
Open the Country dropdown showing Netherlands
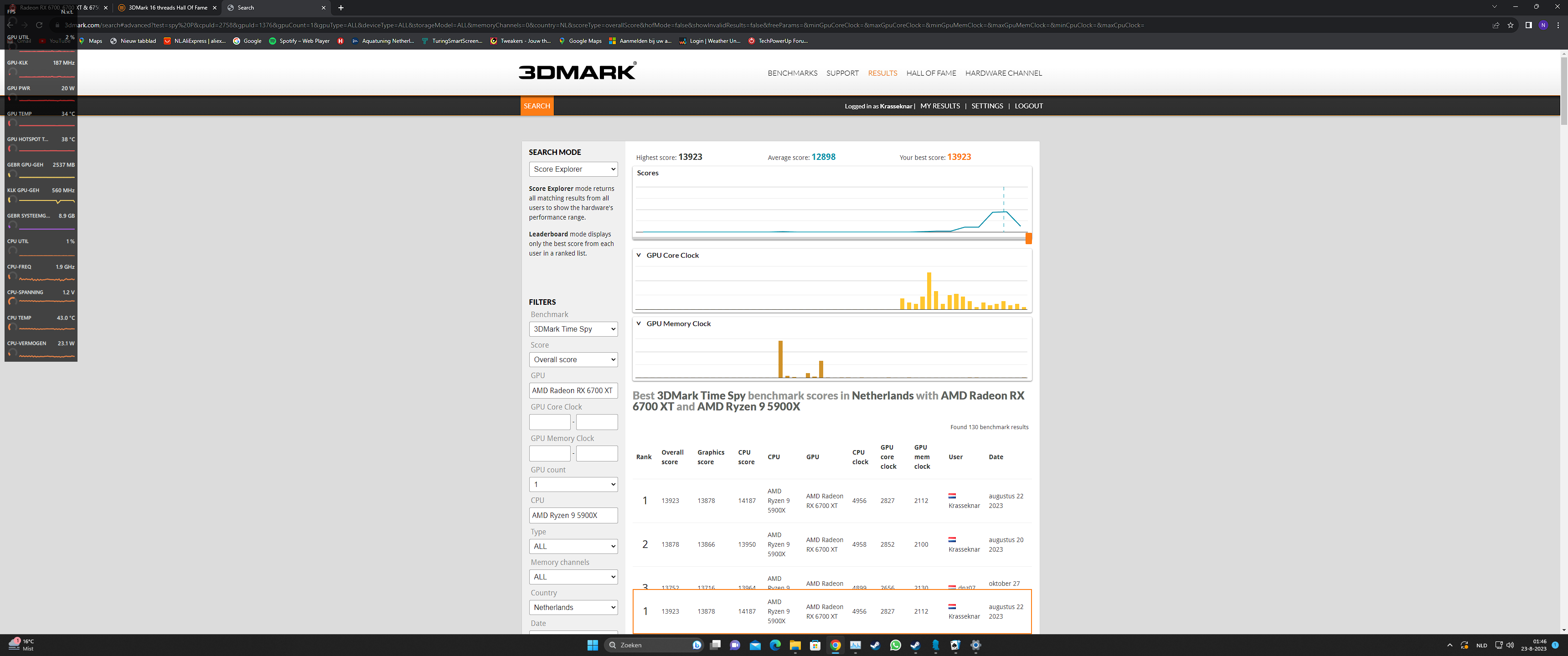click(573, 607)
